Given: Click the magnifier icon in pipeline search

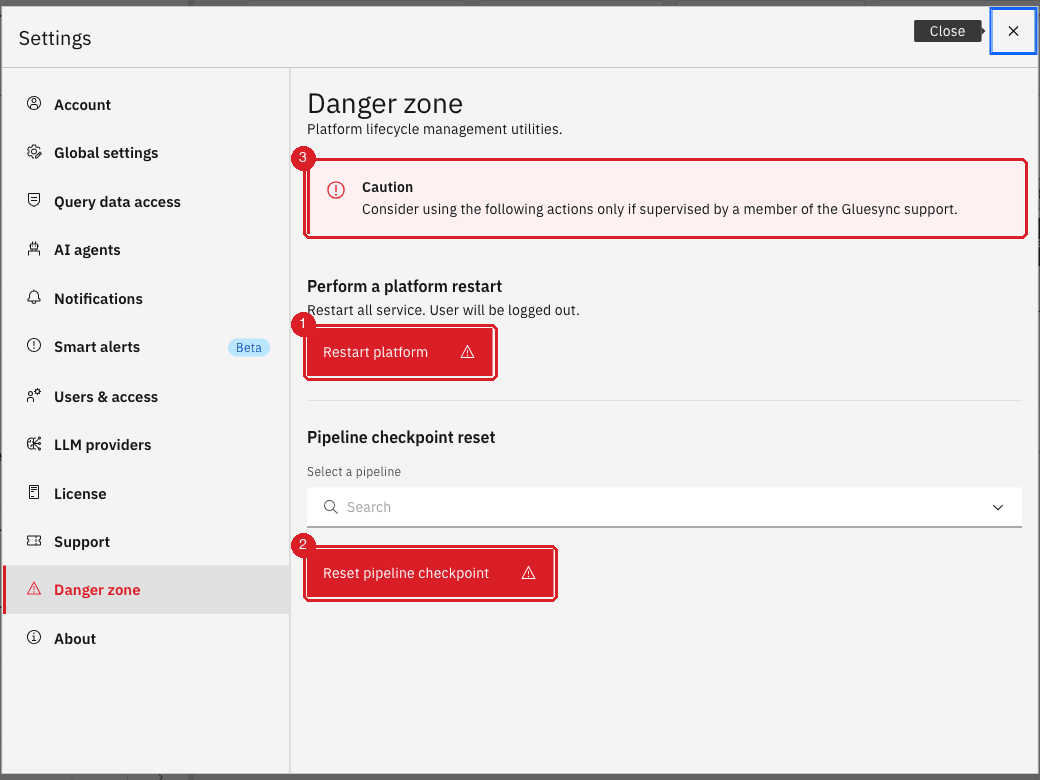Looking at the screenshot, I should (x=330, y=507).
